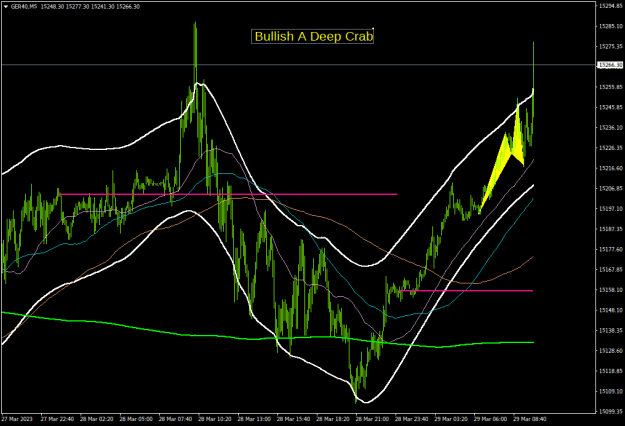Select the GER40,M5 chart title text
The height and width of the screenshot is (426, 625).
[24, 6]
